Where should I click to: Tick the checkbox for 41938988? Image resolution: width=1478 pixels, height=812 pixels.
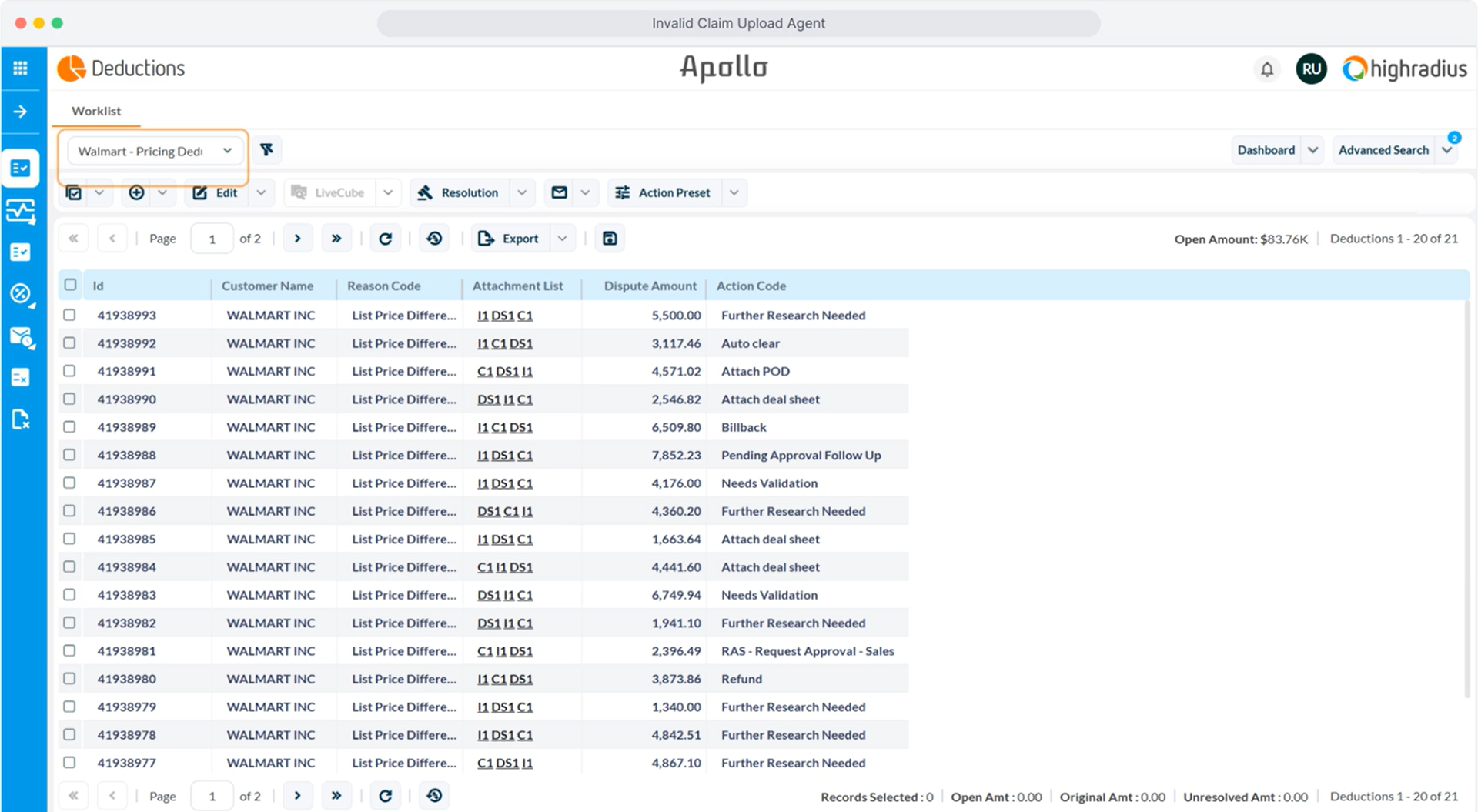69,455
